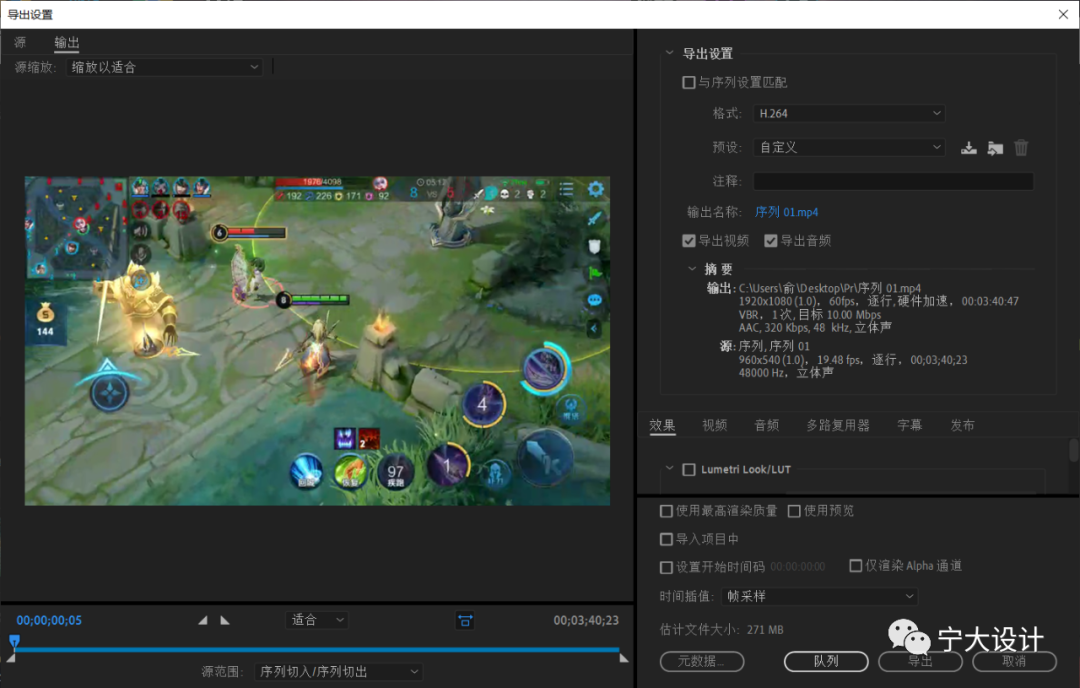Click the menu list icon in the game HUD
Viewport: 1080px width, 688px height.
coord(566,189)
